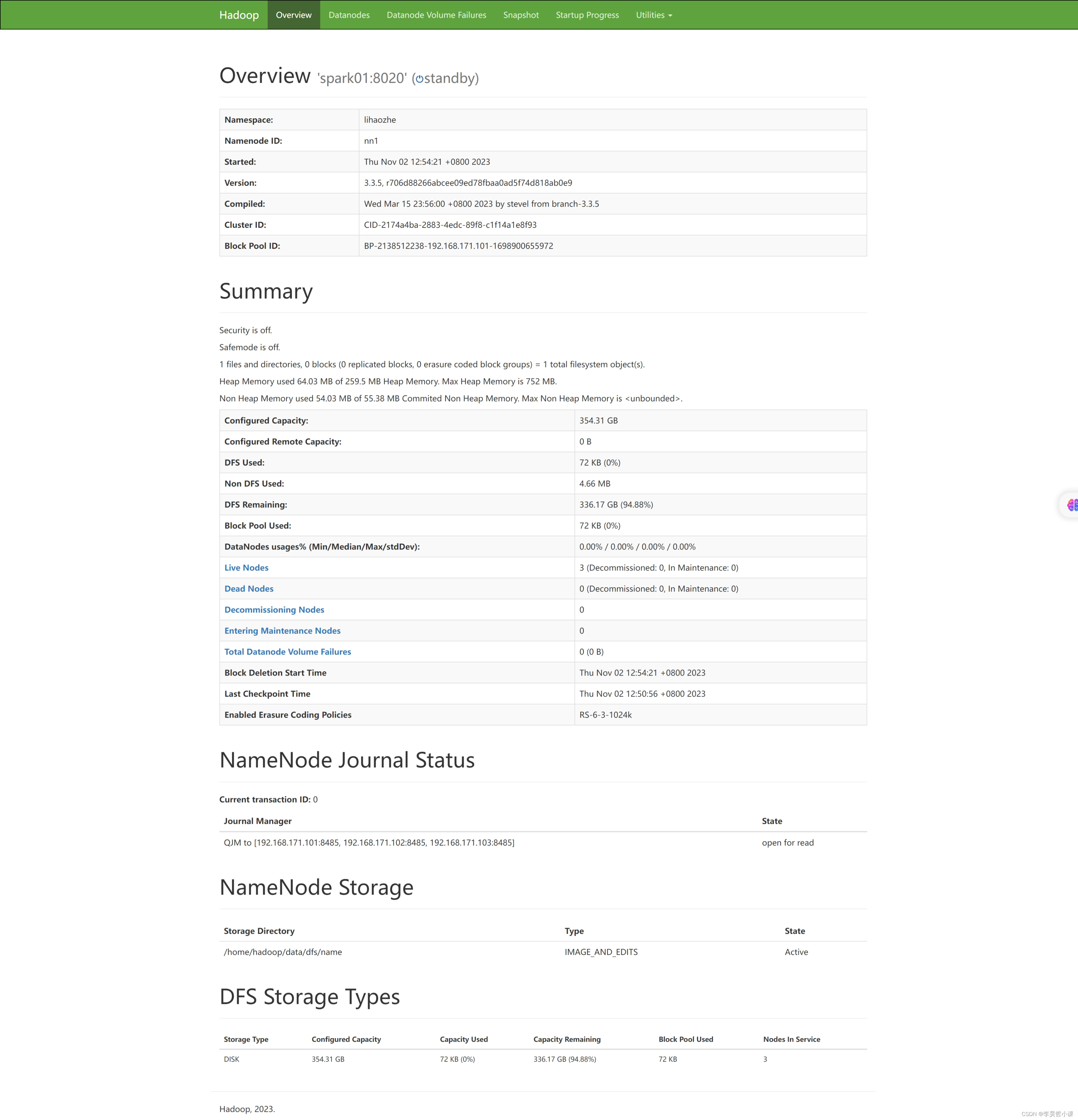The width and height of the screenshot is (1078, 1120).
Task: Click the Security is off line
Action: point(246,330)
